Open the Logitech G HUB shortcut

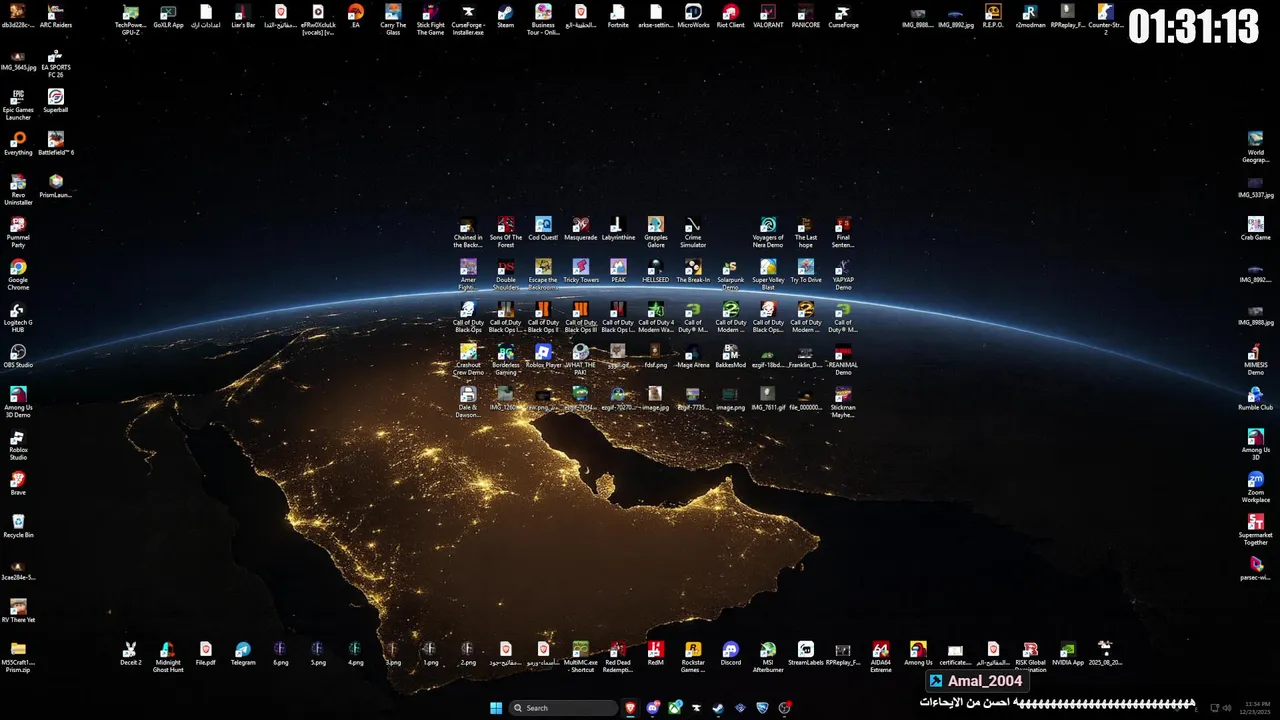(x=18, y=317)
